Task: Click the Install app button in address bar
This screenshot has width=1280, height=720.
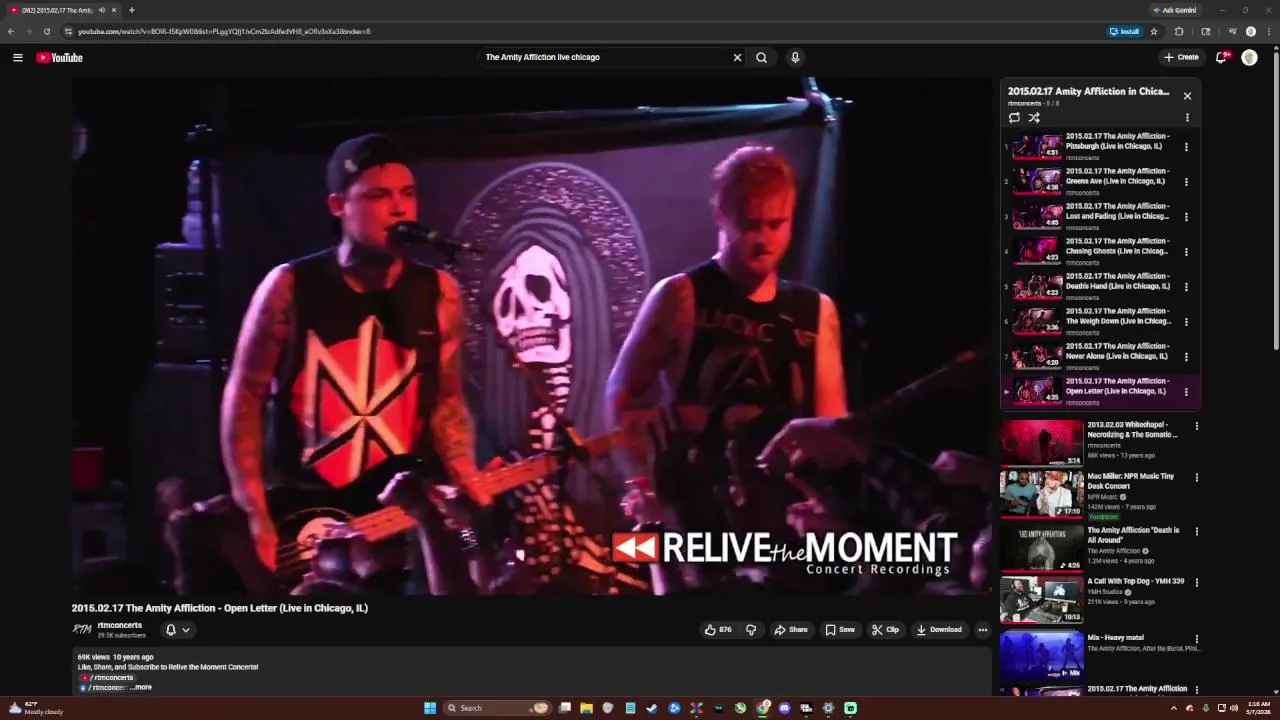Action: (x=1125, y=31)
